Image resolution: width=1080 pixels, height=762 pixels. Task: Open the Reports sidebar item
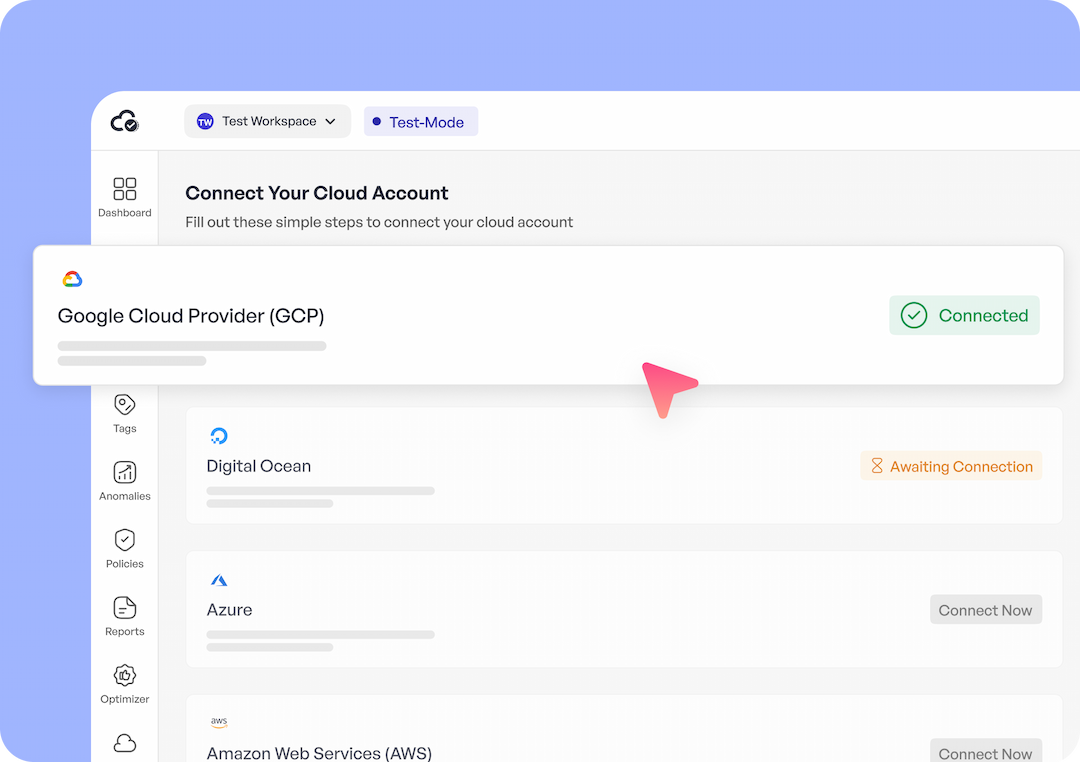pyautogui.click(x=125, y=616)
